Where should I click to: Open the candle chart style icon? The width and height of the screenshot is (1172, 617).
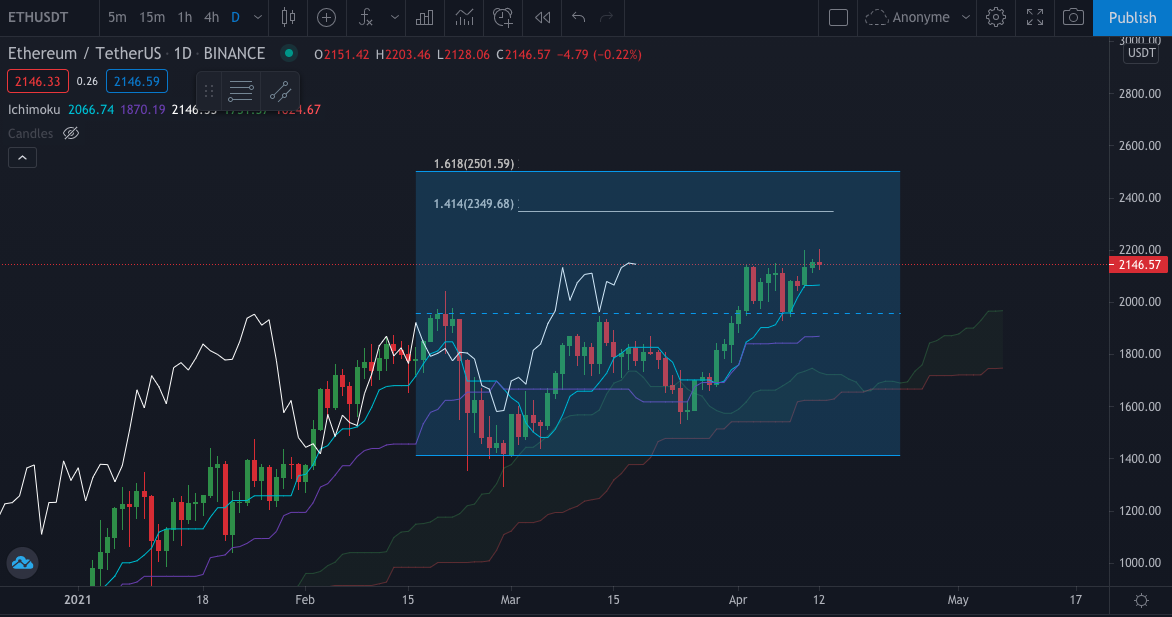[289, 17]
